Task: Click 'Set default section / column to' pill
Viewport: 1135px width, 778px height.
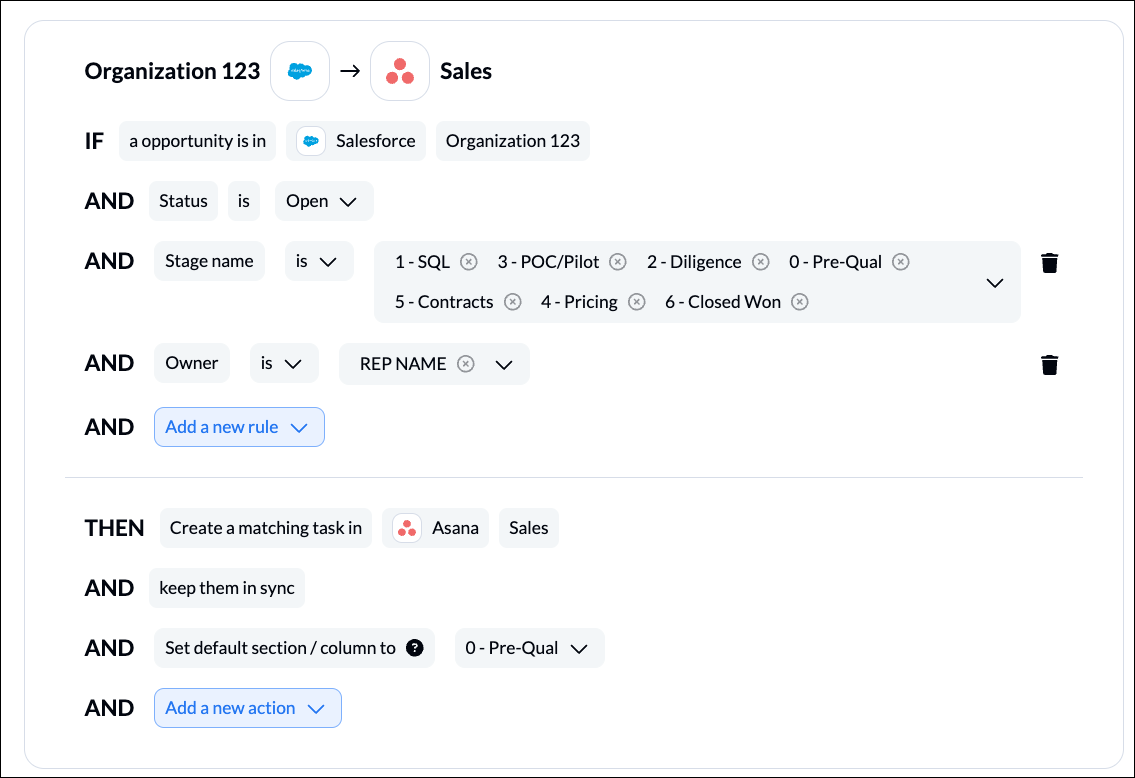Action: click(x=294, y=648)
